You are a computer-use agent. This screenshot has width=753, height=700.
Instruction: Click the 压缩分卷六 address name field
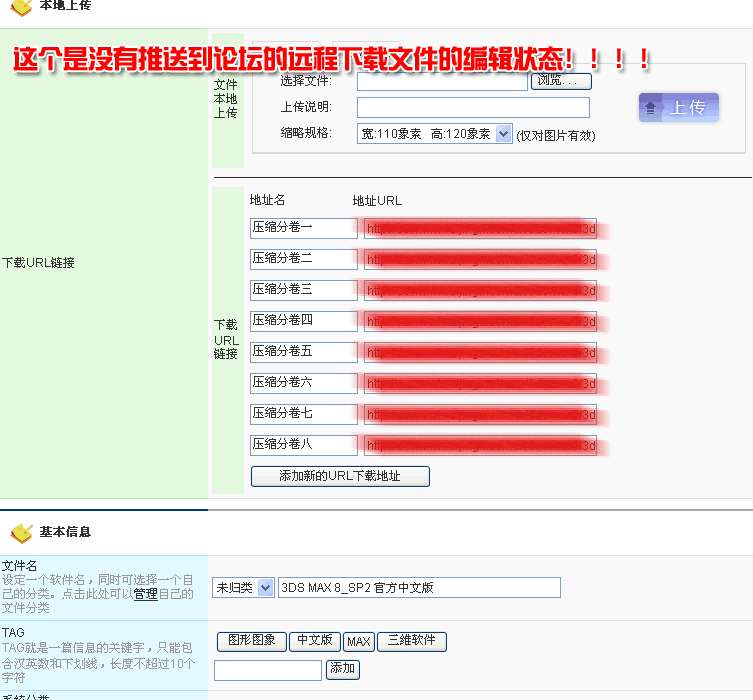coord(304,383)
